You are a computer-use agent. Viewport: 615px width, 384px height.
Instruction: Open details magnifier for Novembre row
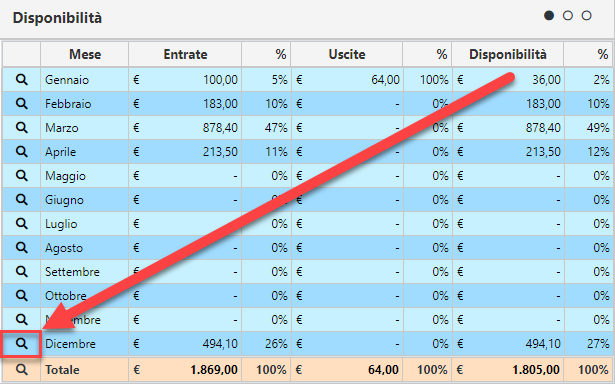(x=22, y=320)
